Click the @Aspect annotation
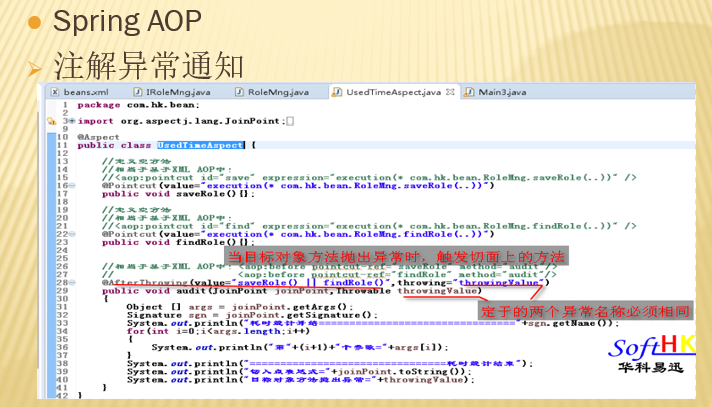712x407 pixels. (x=98, y=137)
